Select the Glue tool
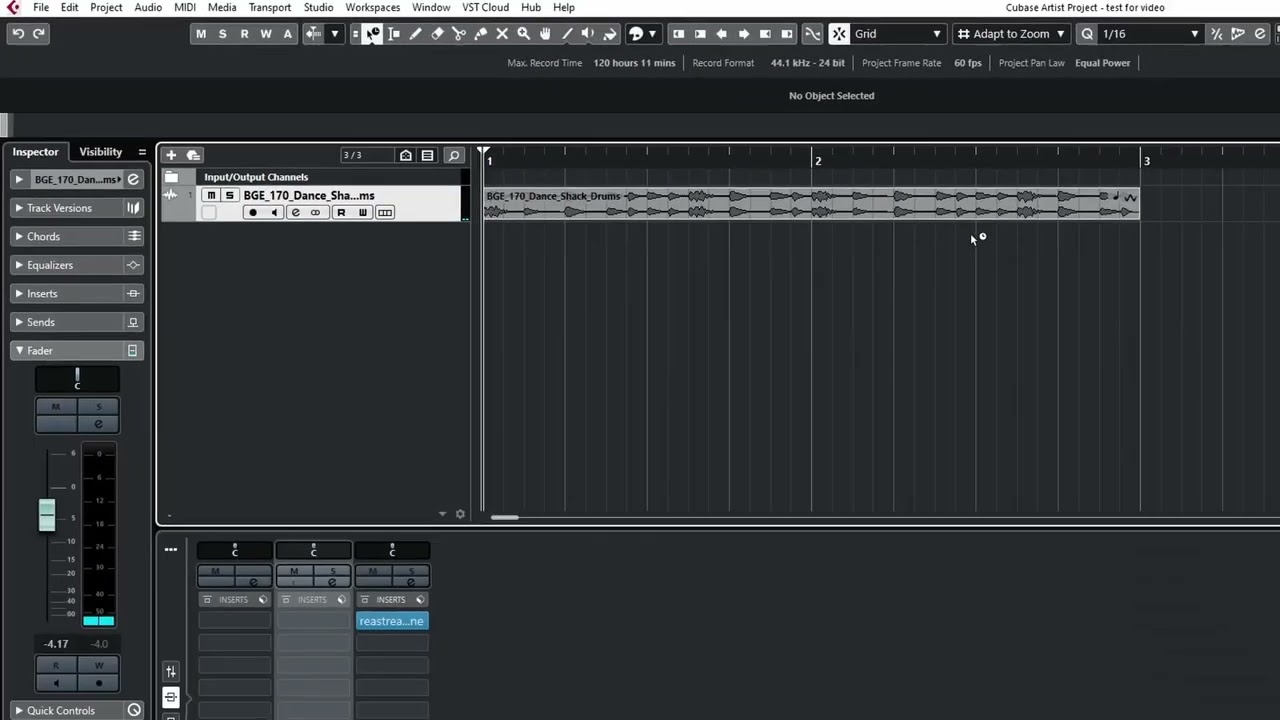Viewport: 1280px width, 720px height. coord(480,34)
